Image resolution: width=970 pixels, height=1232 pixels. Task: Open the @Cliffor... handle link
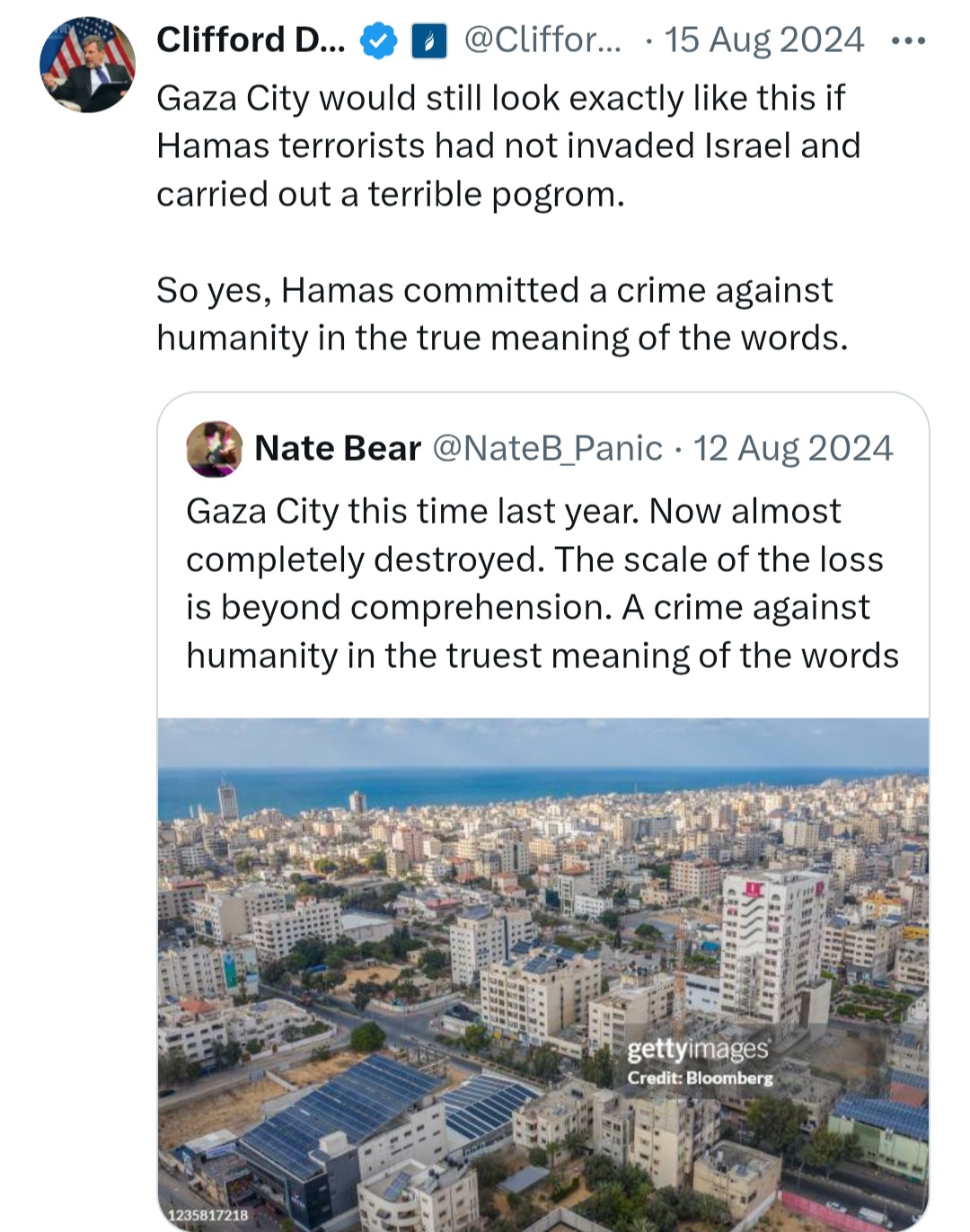(542, 40)
